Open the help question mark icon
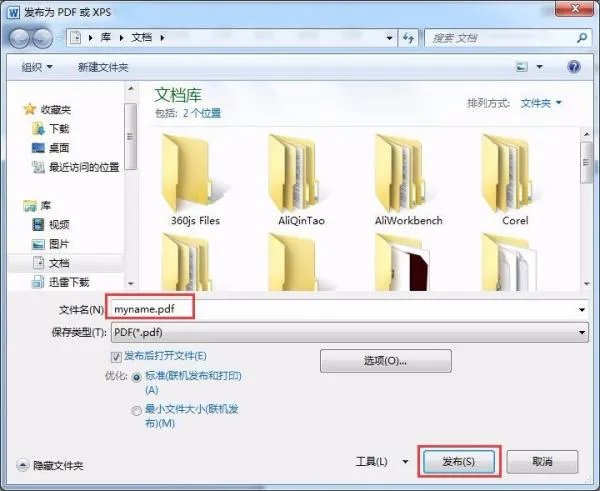This screenshot has width=600, height=491. coord(574,67)
